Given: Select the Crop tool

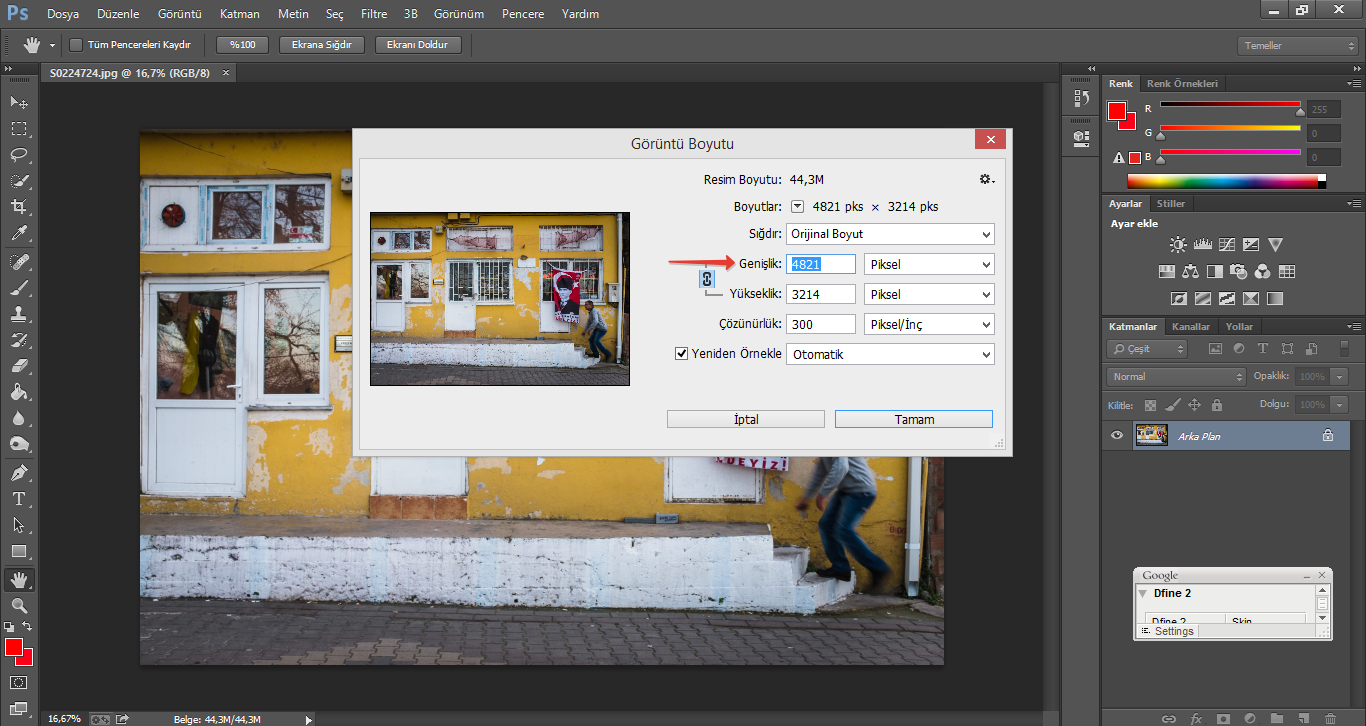Looking at the screenshot, I should click(19, 207).
